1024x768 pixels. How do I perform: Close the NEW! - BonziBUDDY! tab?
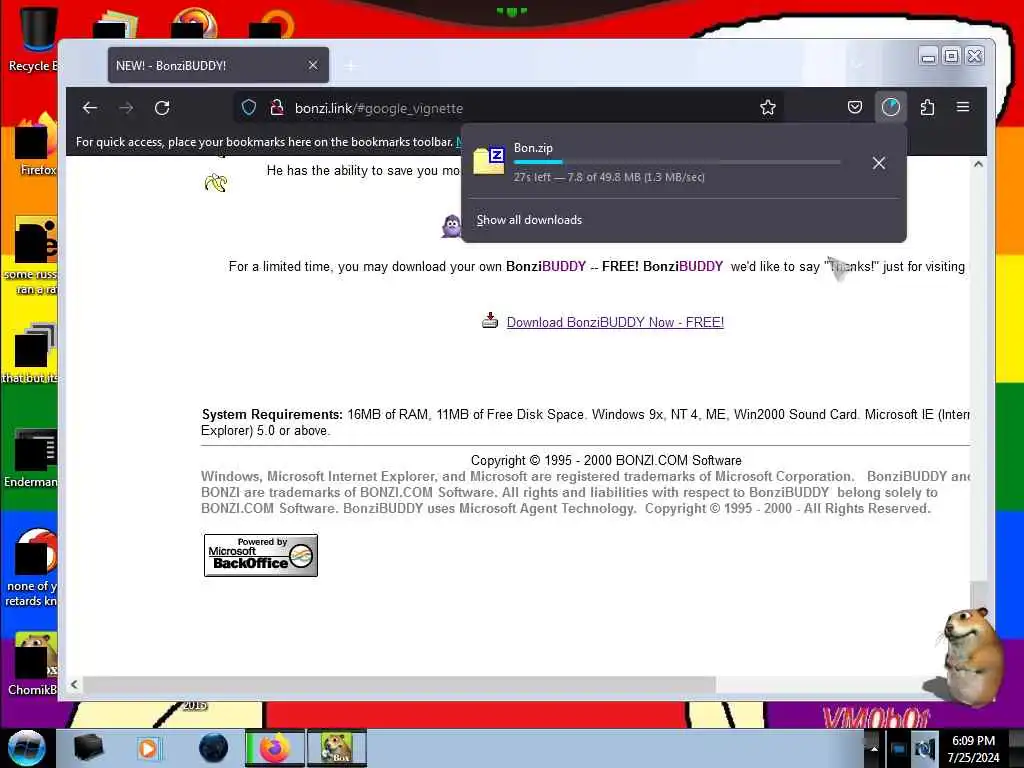tap(313, 65)
